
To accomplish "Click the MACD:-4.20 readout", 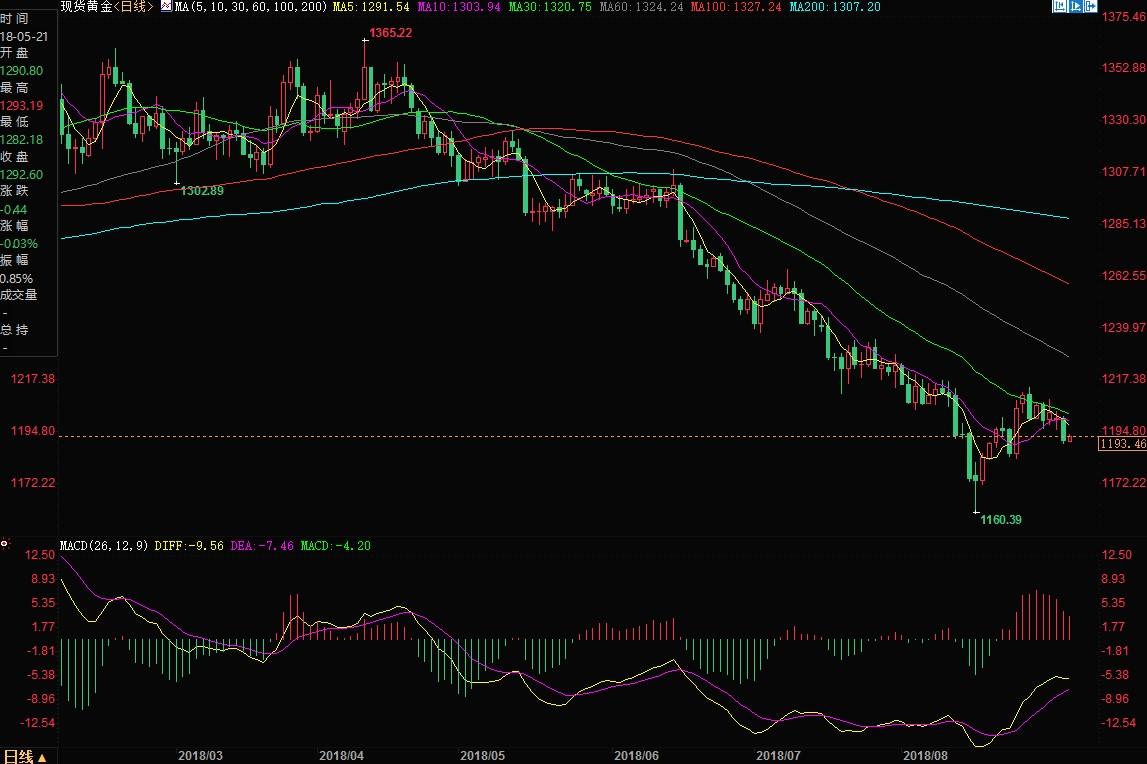I will (x=335, y=546).
